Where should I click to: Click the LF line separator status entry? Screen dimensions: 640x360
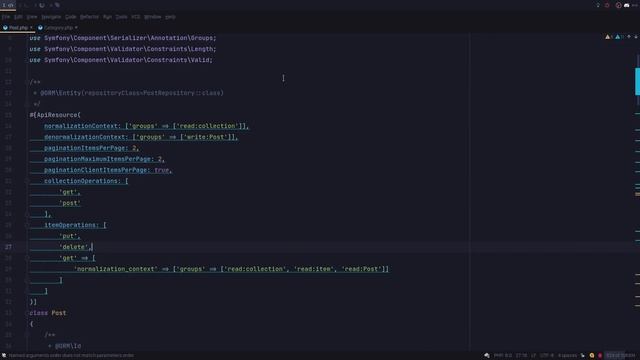[533, 356]
